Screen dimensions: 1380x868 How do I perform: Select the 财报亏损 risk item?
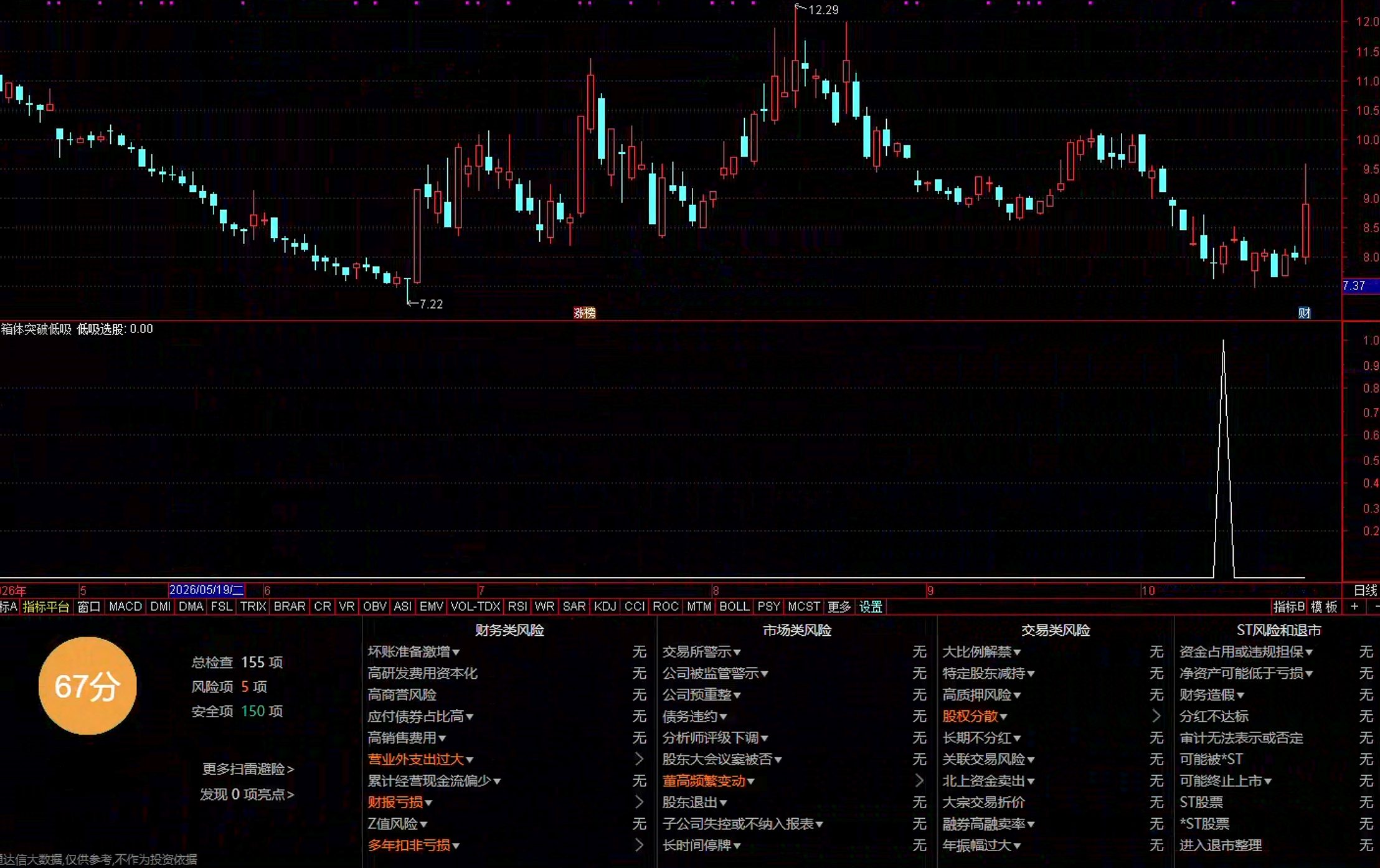[395, 802]
